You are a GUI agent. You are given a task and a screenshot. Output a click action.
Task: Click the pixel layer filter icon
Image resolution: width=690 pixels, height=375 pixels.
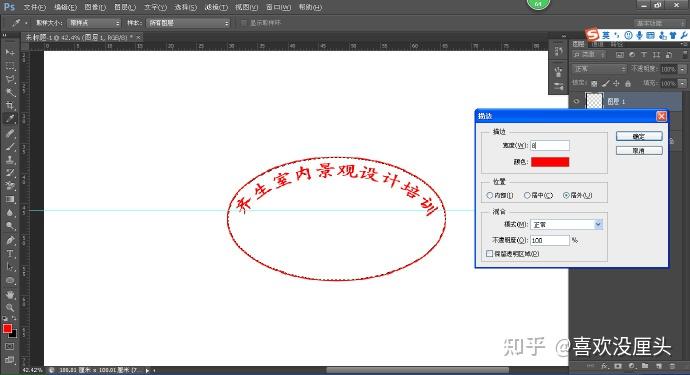620,55
